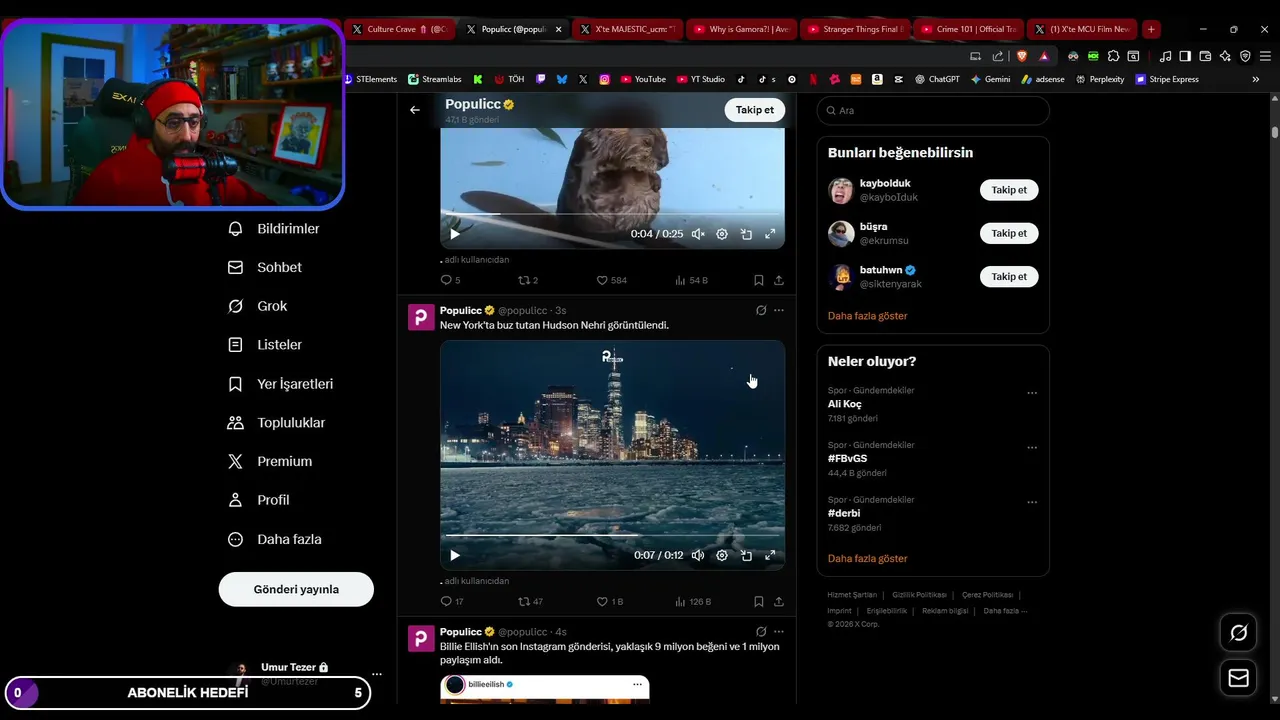The image size is (1280, 720).
Task: Pop out the 0:12 video picture-in-picture
Action: click(746, 555)
